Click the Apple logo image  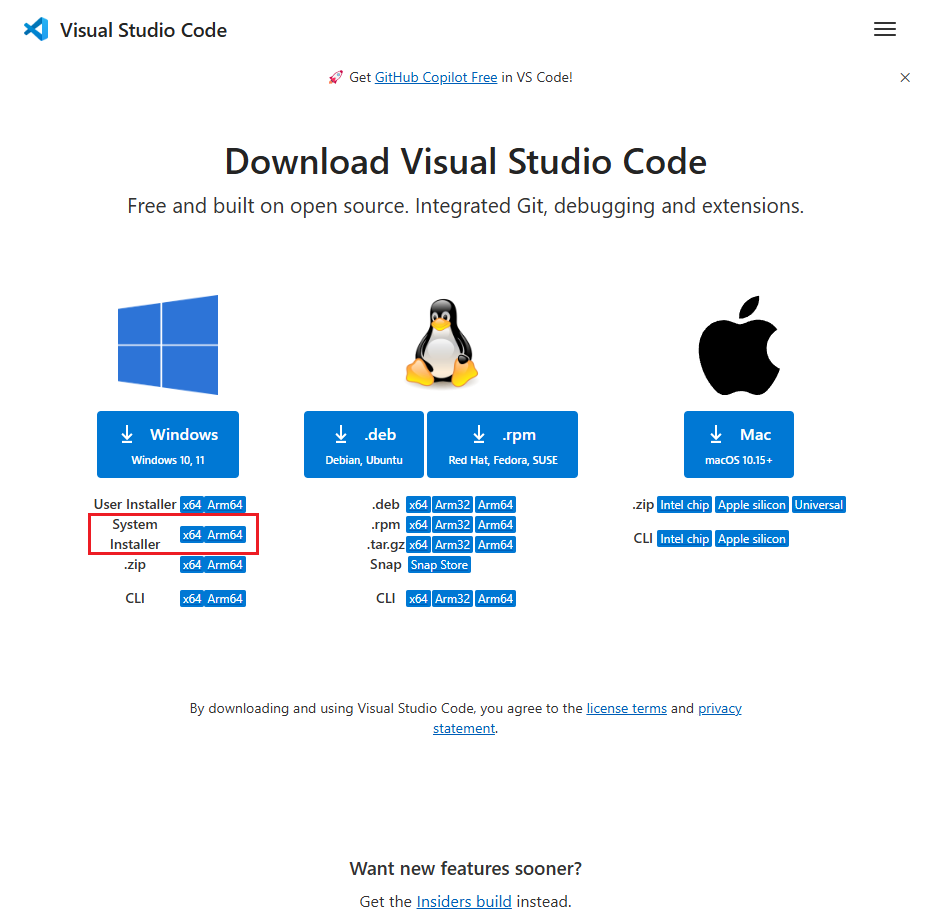coord(738,344)
